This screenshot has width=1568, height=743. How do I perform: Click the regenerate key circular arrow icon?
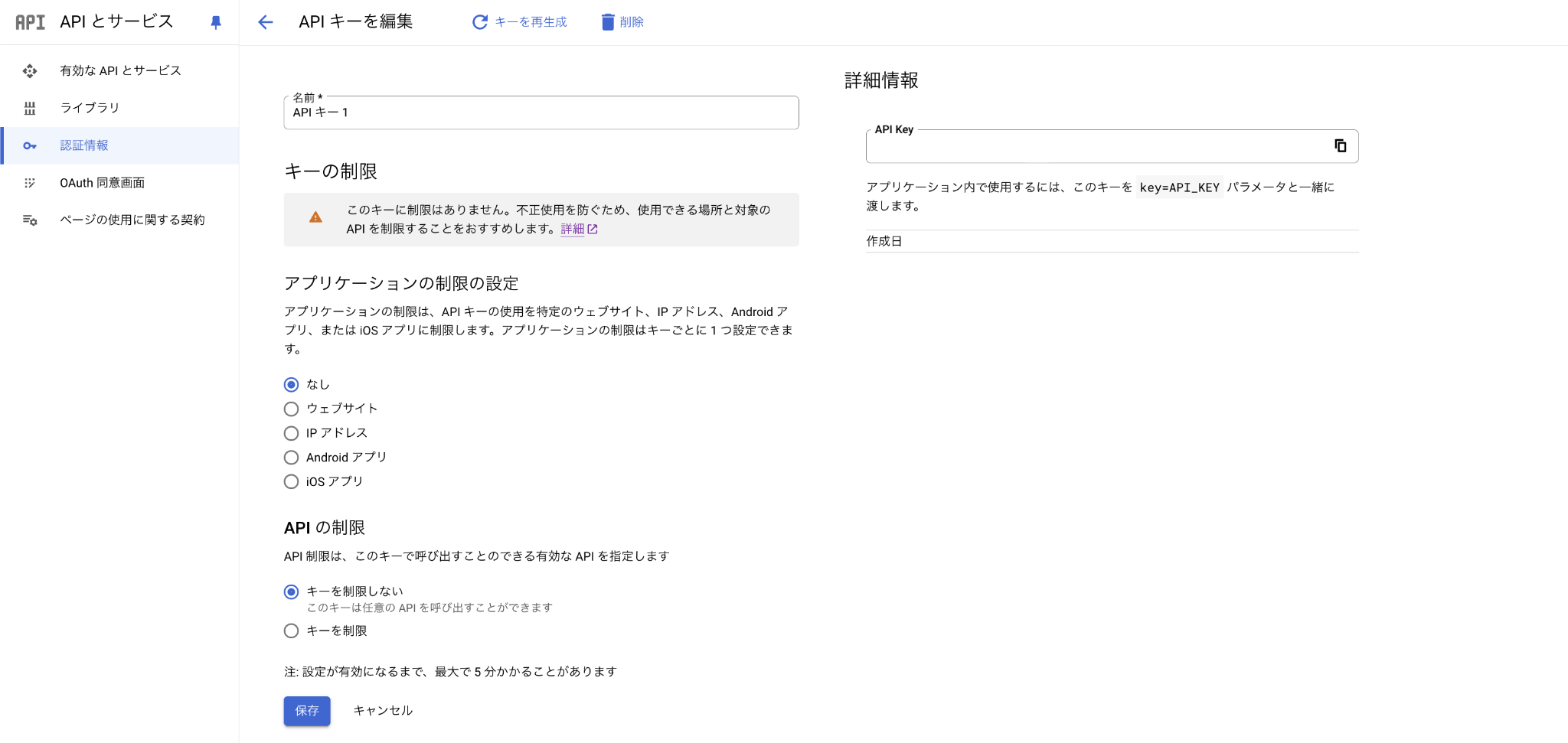coord(480,22)
